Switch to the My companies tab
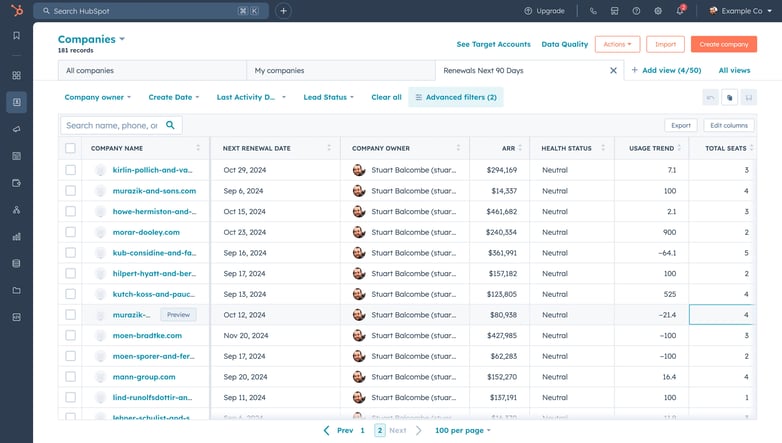782x443 pixels. pos(341,70)
